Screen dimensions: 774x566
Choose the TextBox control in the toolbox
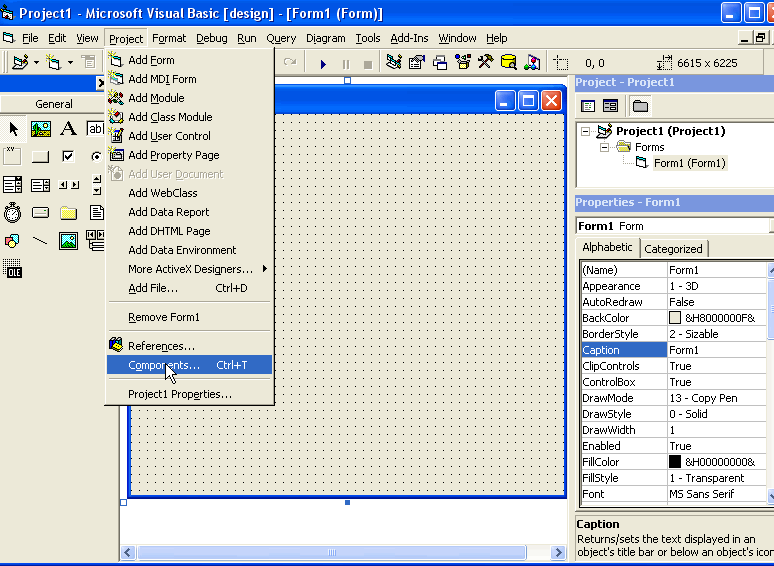coord(95,129)
